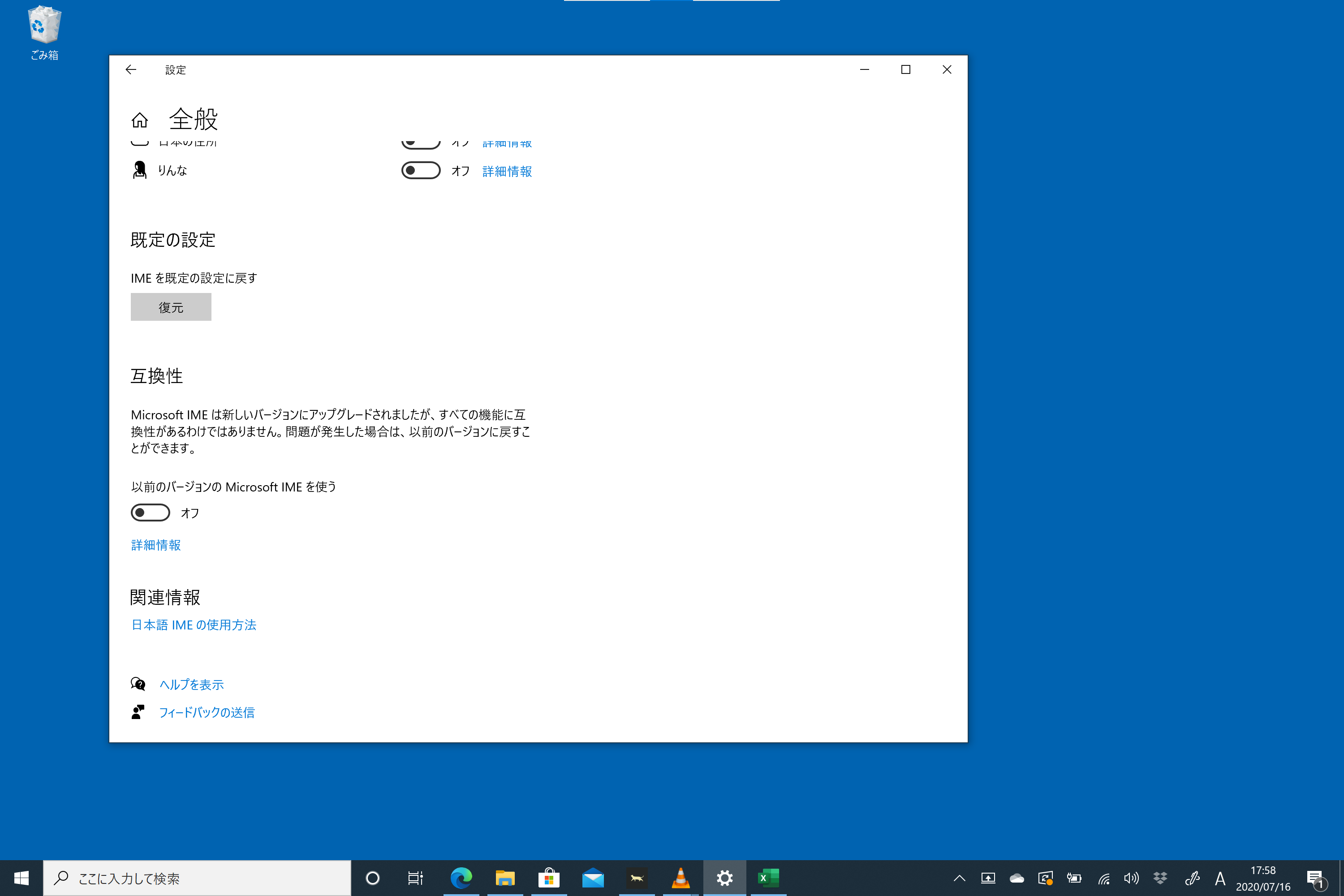Open Task View on the taskbar
1344x896 pixels.
(415, 878)
